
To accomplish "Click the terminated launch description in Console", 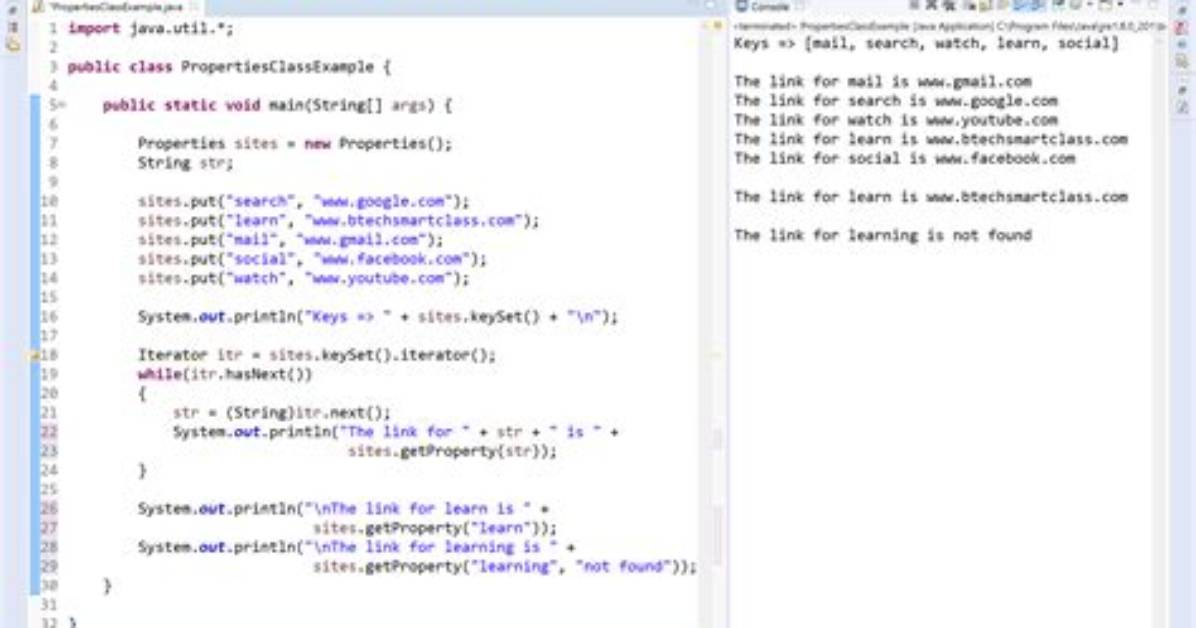I will click(x=948, y=27).
